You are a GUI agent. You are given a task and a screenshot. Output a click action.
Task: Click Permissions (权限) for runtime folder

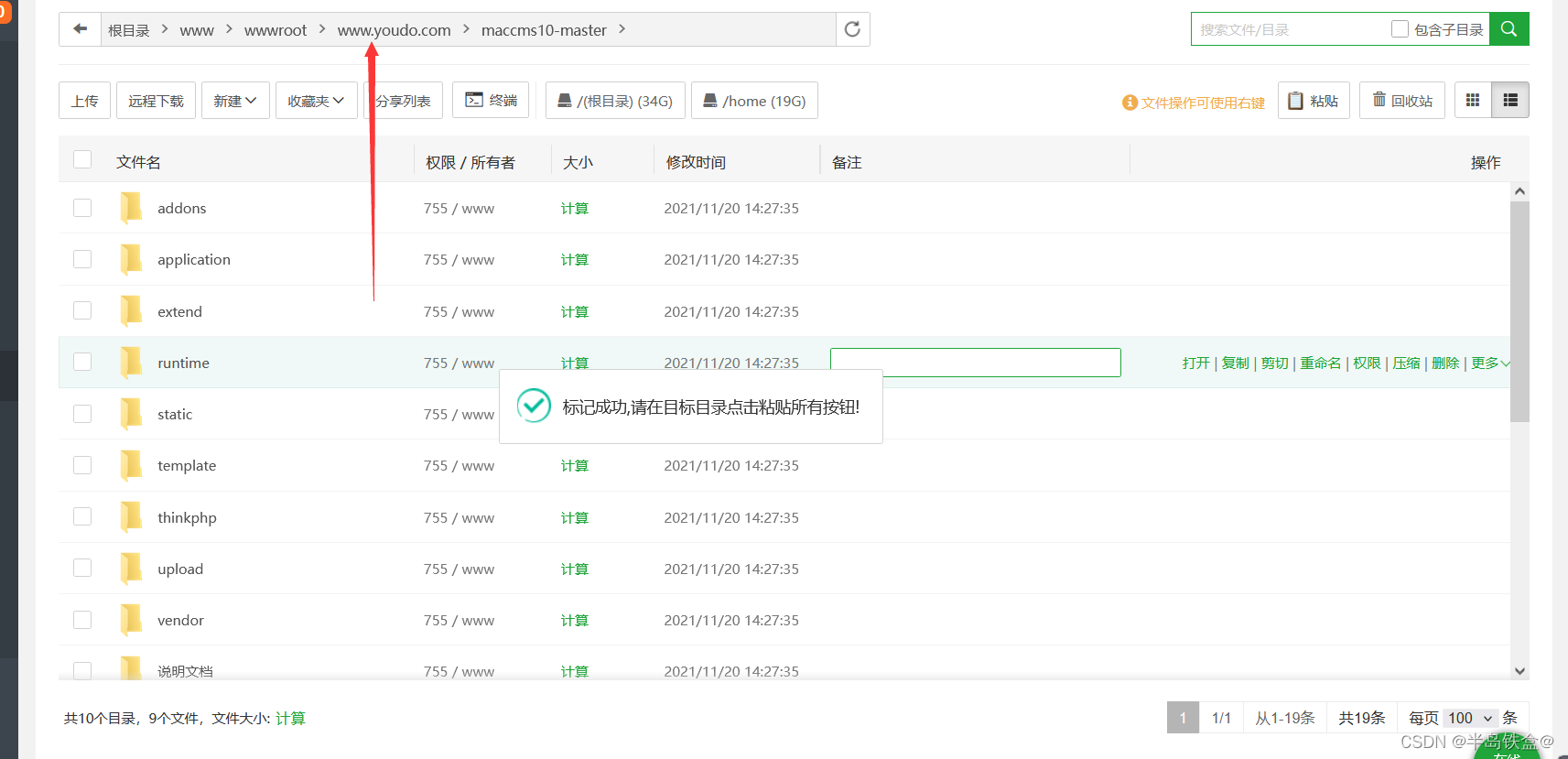click(1367, 363)
